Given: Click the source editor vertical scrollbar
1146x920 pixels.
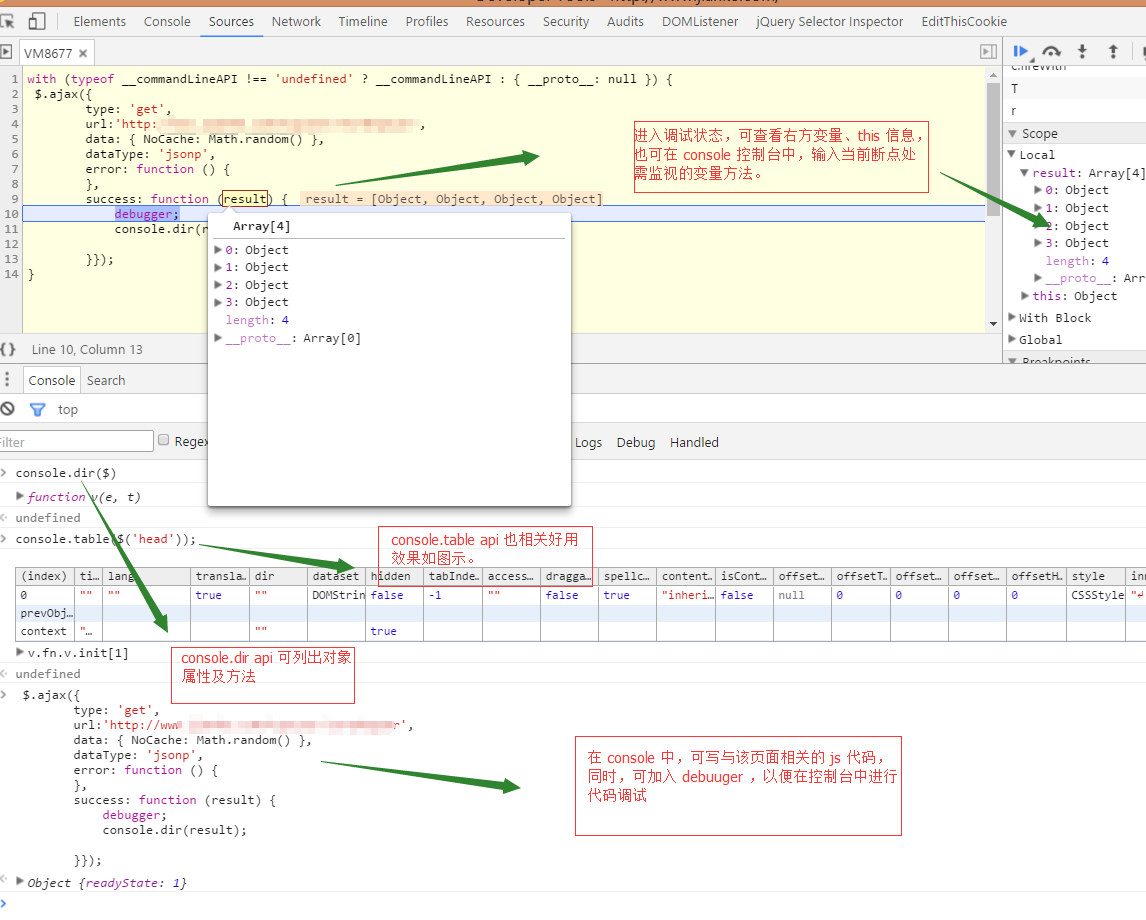Looking at the screenshot, I should [x=993, y=150].
